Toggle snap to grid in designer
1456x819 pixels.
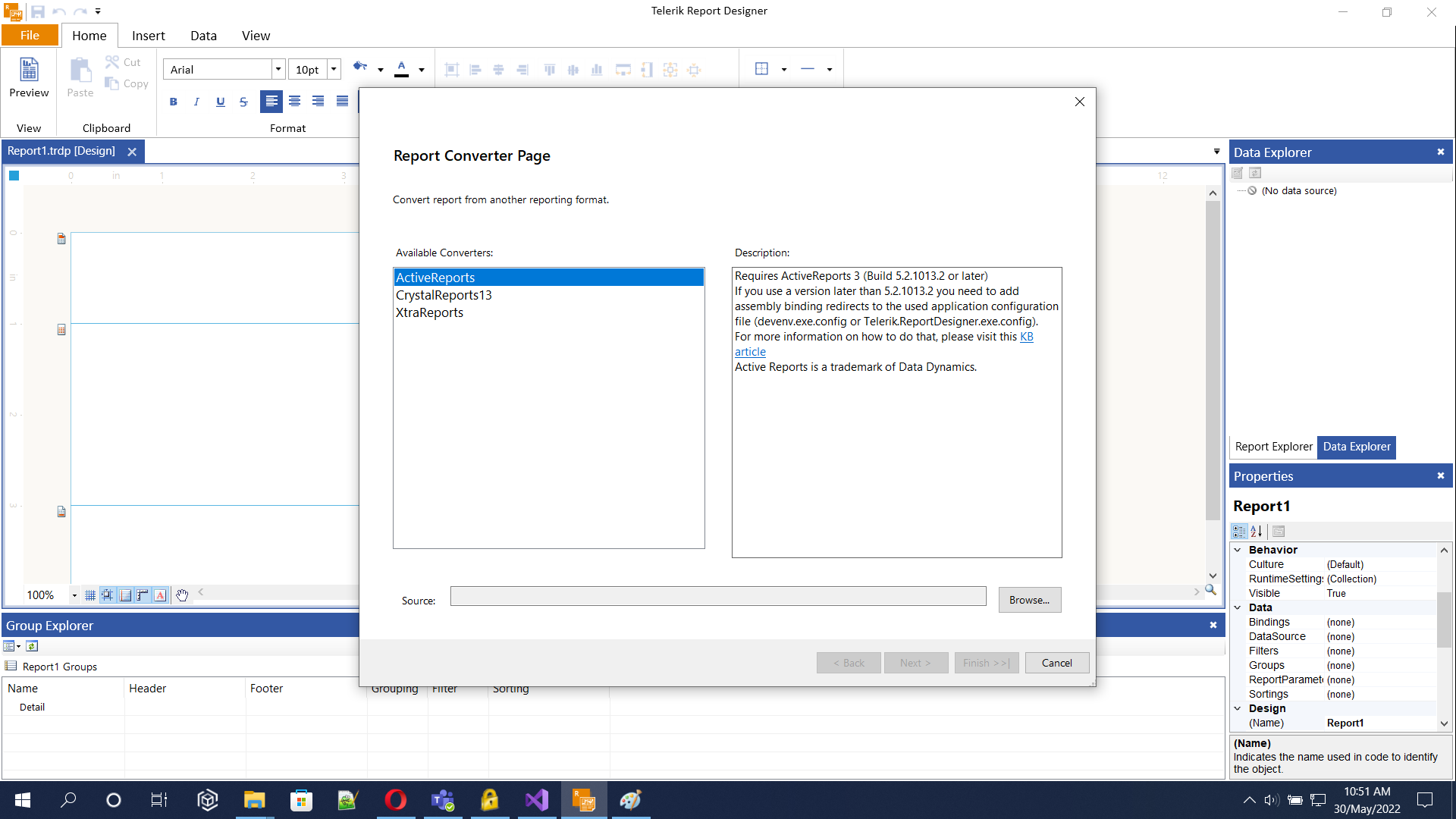pyautogui.click(x=108, y=595)
